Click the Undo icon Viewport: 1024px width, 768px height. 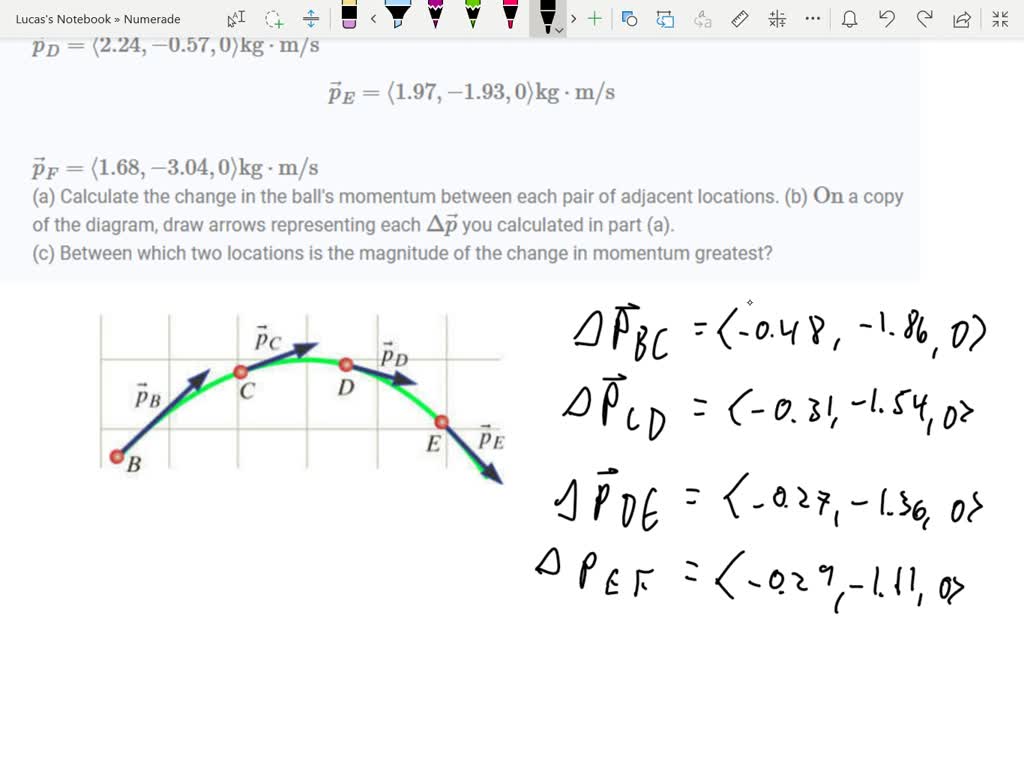tap(886, 17)
